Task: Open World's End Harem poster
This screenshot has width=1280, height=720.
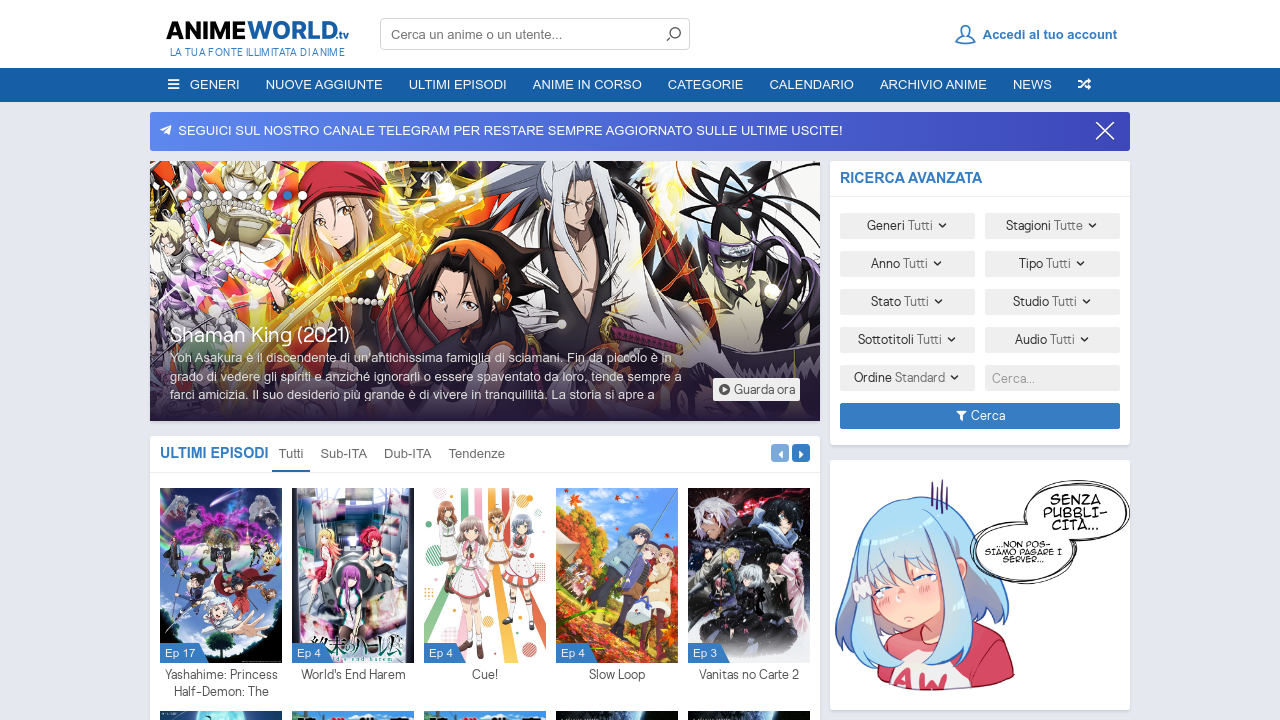Action: [x=353, y=575]
